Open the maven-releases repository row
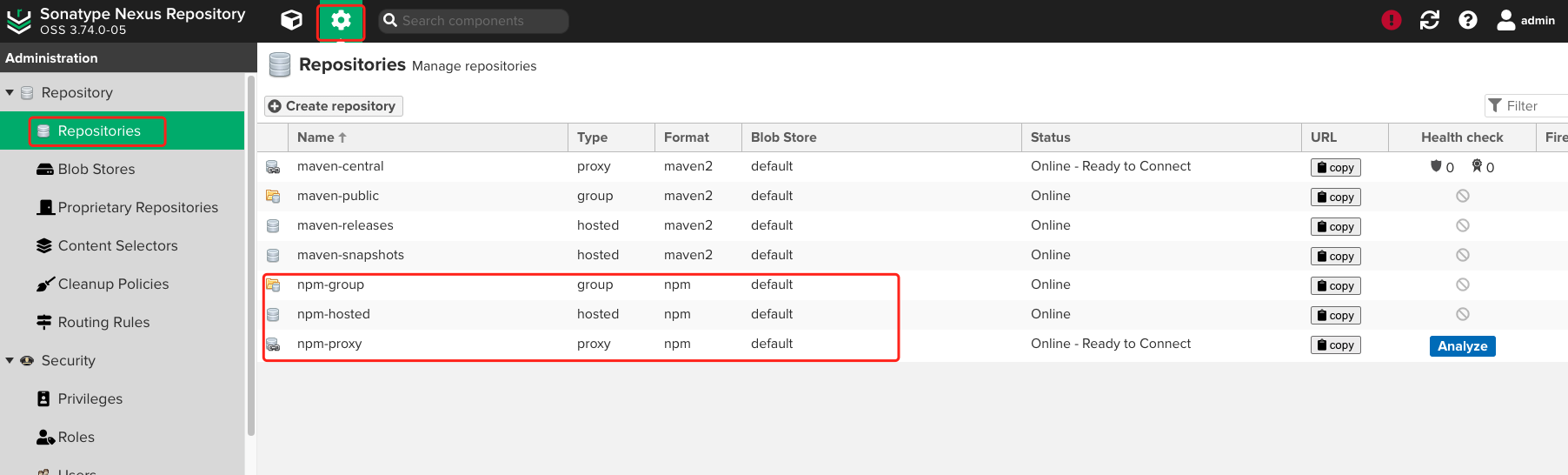The image size is (1568, 475). pyautogui.click(x=913, y=225)
